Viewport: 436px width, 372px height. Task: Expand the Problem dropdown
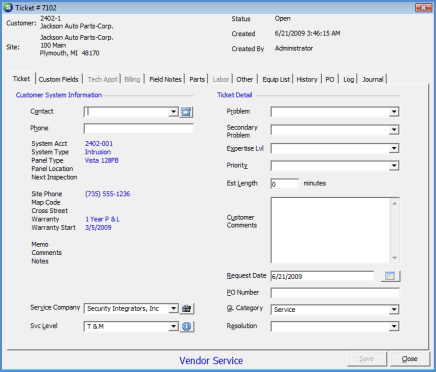tap(394, 112)
